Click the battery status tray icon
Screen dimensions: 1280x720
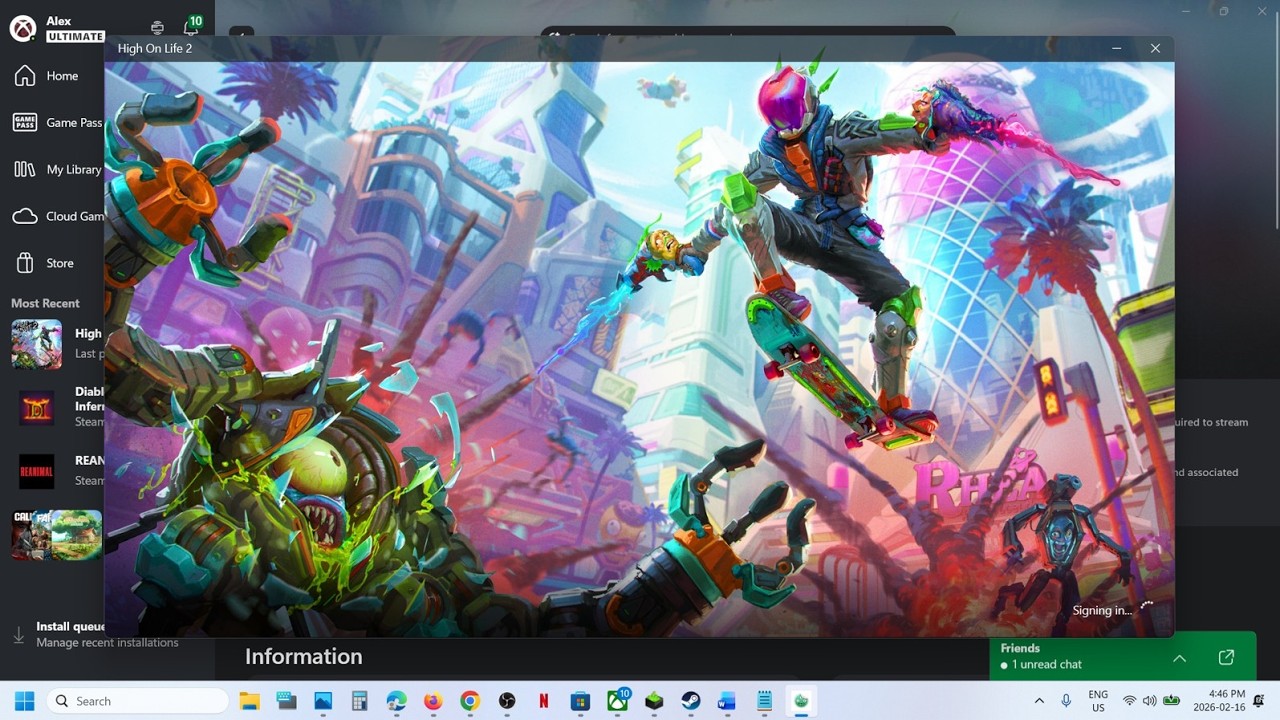pos(1170,701)
